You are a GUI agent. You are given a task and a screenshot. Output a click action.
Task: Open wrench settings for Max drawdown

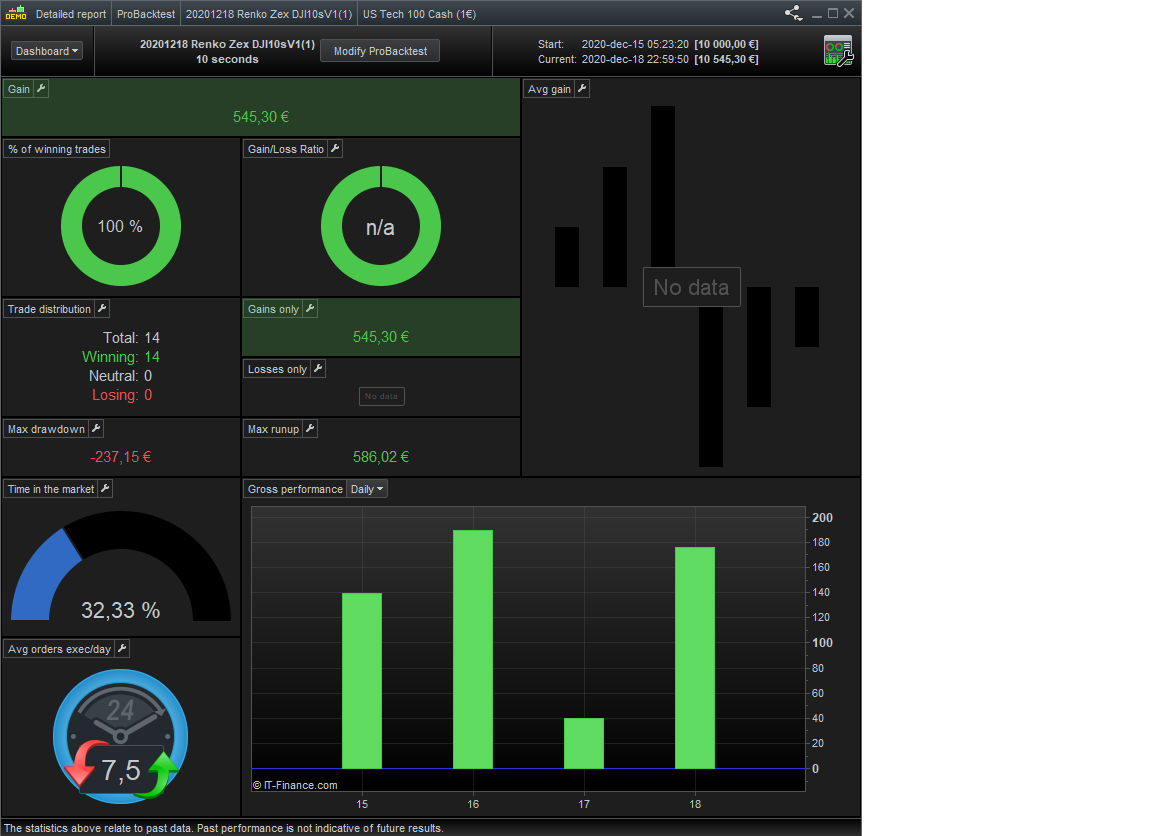96,429
